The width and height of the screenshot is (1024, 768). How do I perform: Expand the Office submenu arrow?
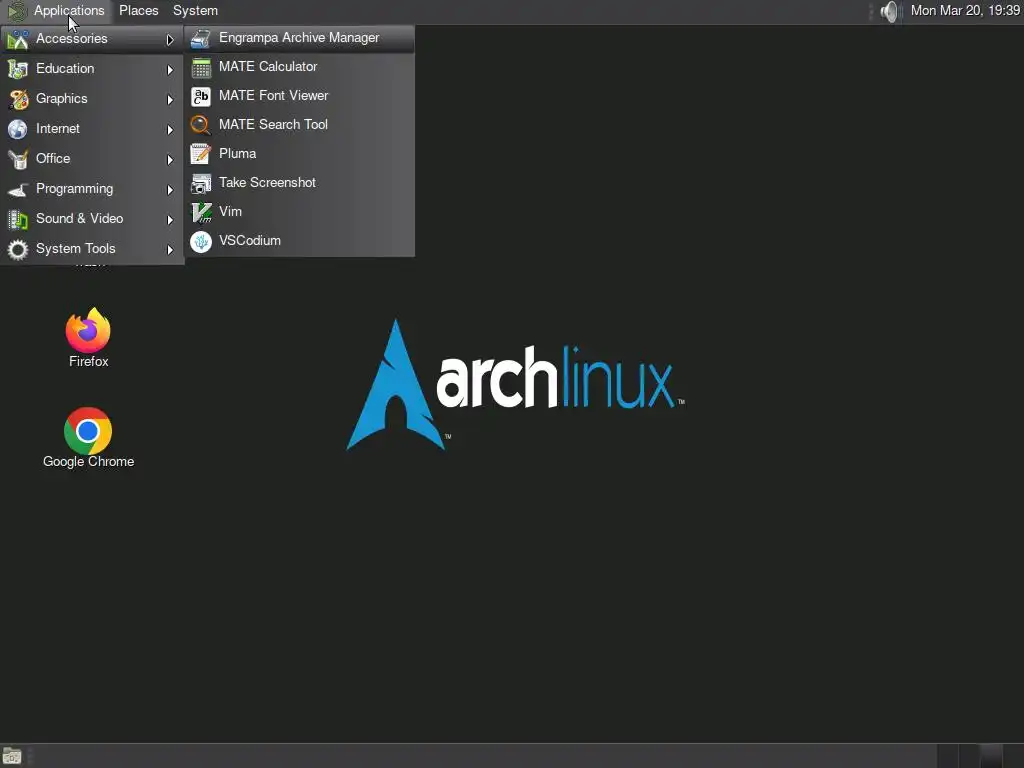170,159
